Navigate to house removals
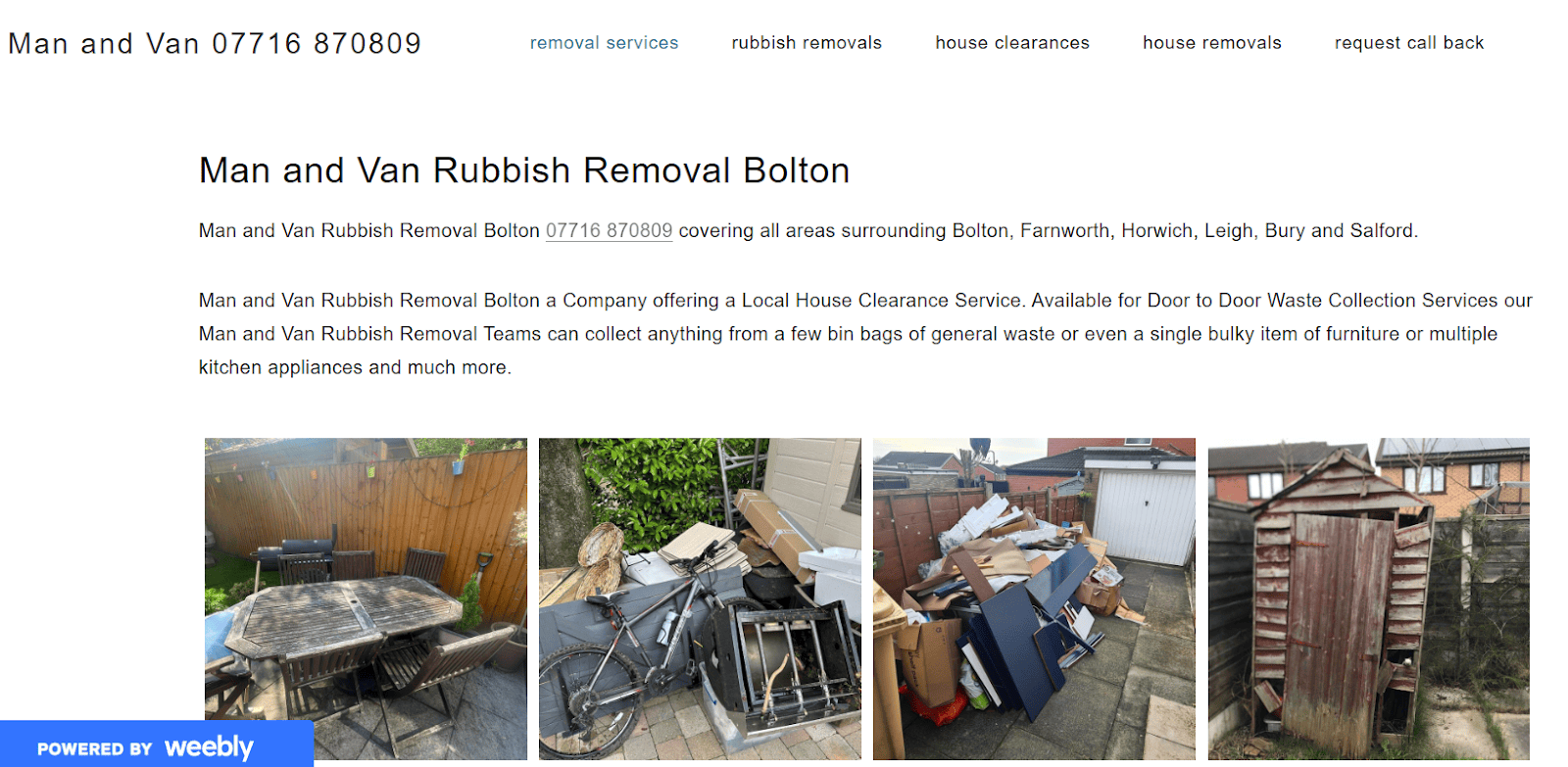The height and width of the screenshot is (767, 1568). point(1212,43)
